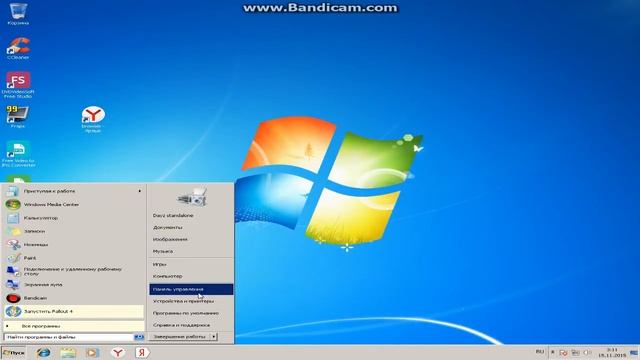The image size is (640, 360).
Task: Click the Bandicam label in Start menu
Action: point(35,298)
